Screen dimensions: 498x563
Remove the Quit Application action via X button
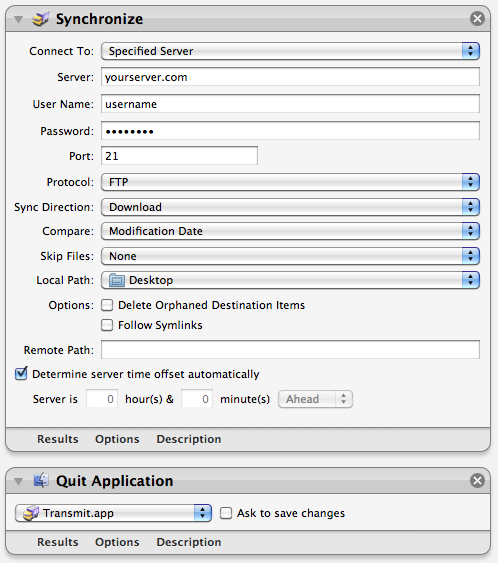[477, 480]
